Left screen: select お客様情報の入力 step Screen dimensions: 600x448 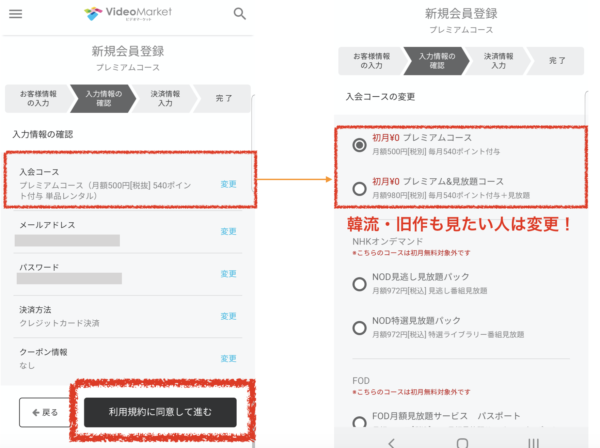[x=38, y=99]
